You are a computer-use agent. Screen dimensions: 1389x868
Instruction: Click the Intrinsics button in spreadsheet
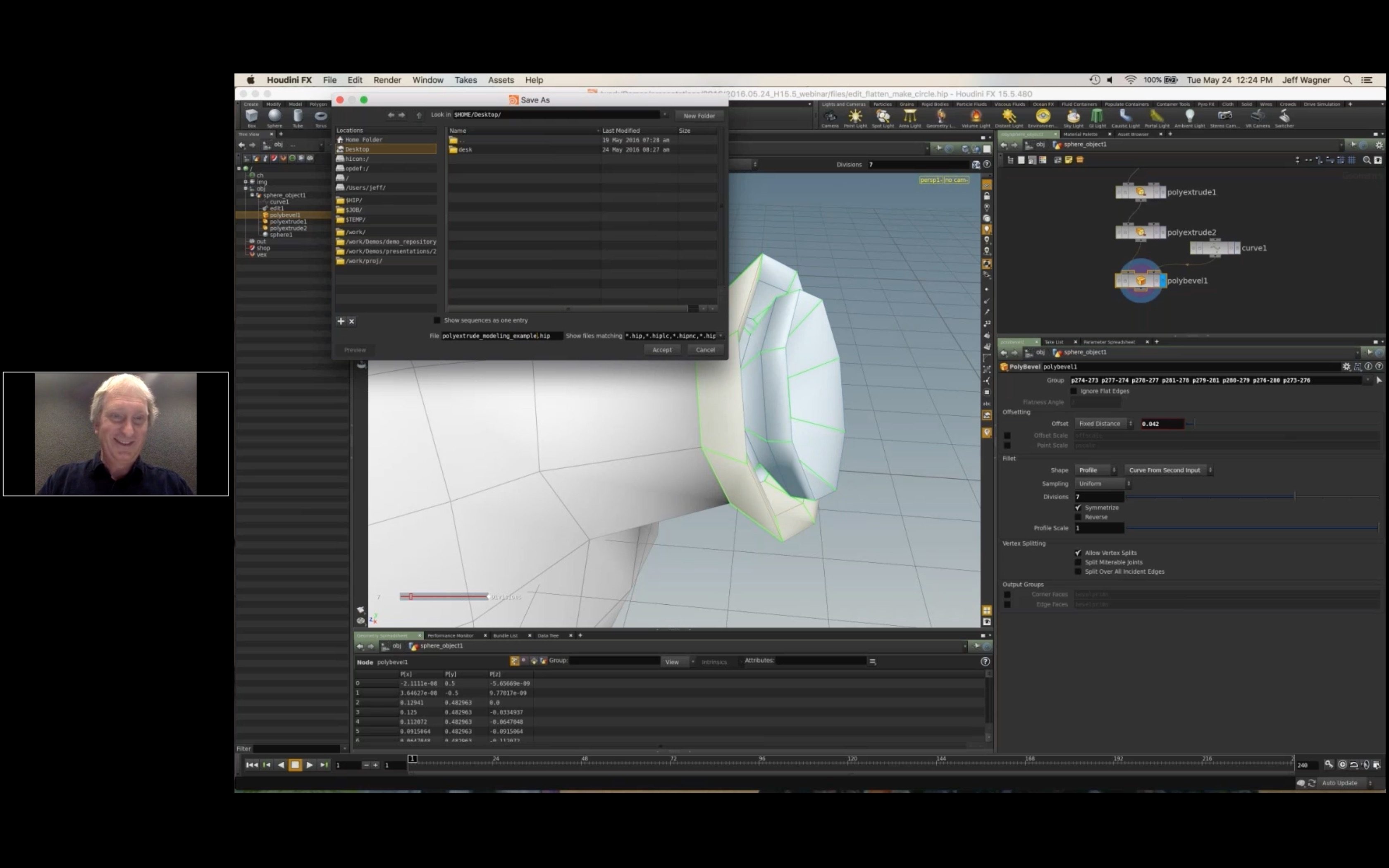tap(714, 662)
